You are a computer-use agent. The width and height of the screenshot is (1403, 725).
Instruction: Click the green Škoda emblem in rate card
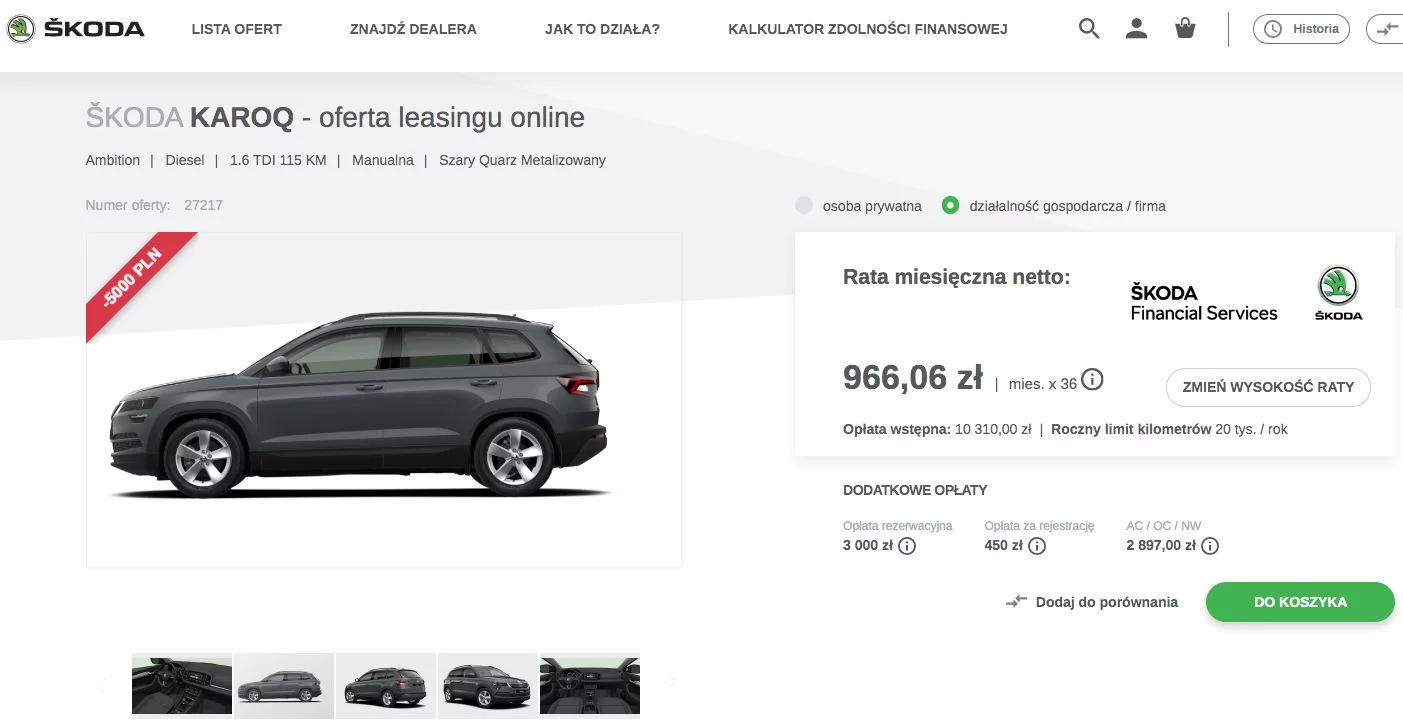[1338, 293]
